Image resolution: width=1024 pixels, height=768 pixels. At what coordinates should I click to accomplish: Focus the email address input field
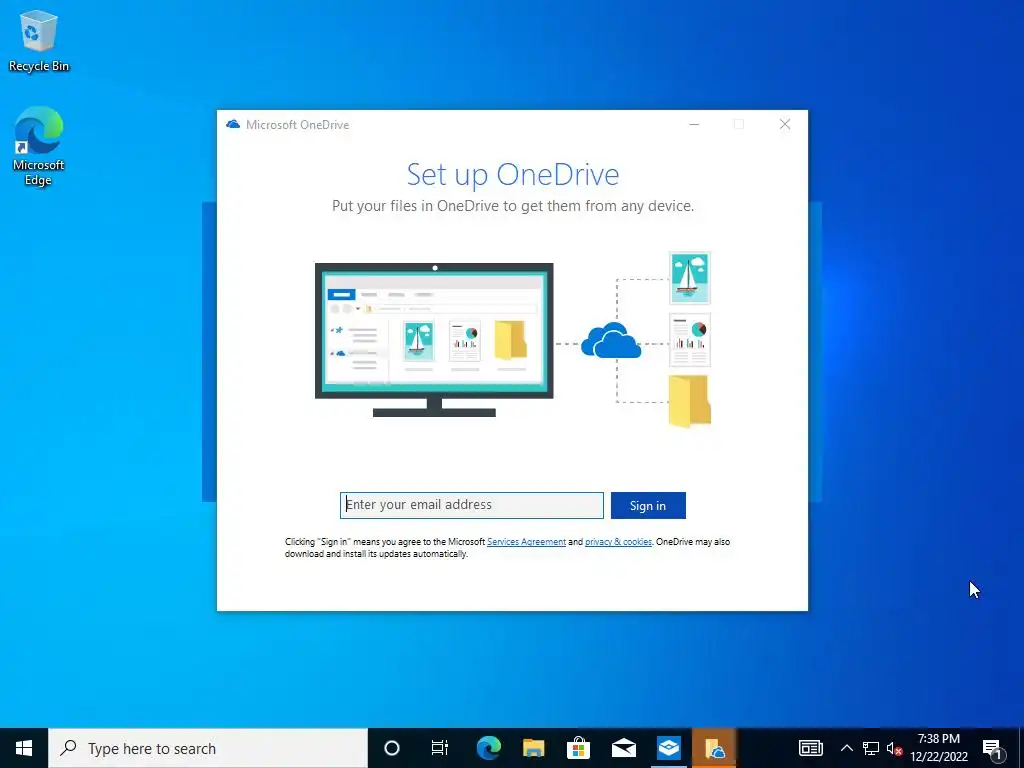[472, 505]
